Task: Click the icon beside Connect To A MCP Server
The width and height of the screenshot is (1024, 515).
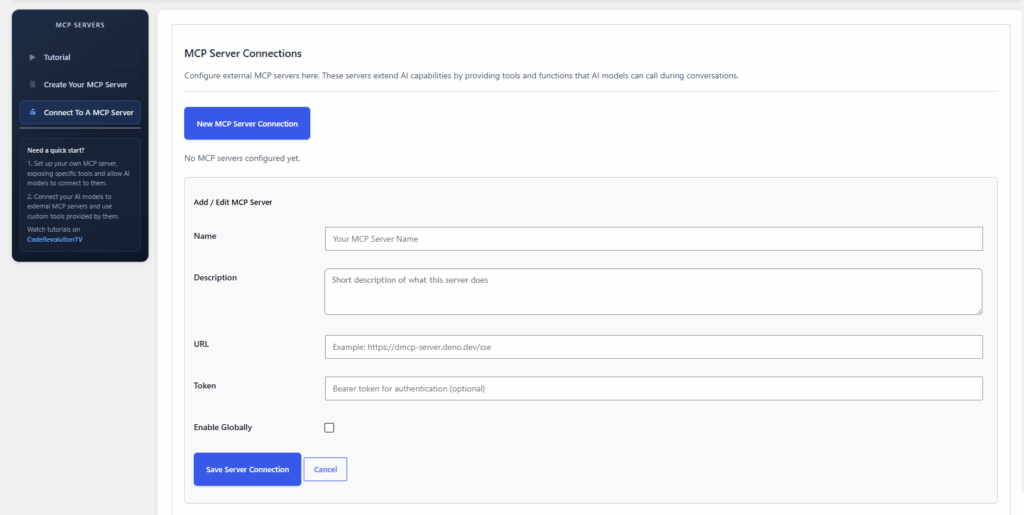Action: pos(33,112)
